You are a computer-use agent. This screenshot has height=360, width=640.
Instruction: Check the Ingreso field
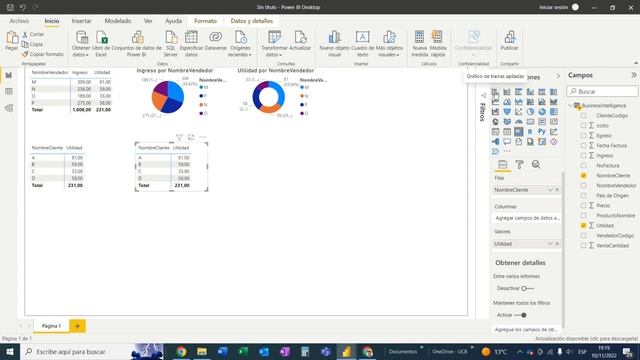[583, 156]
